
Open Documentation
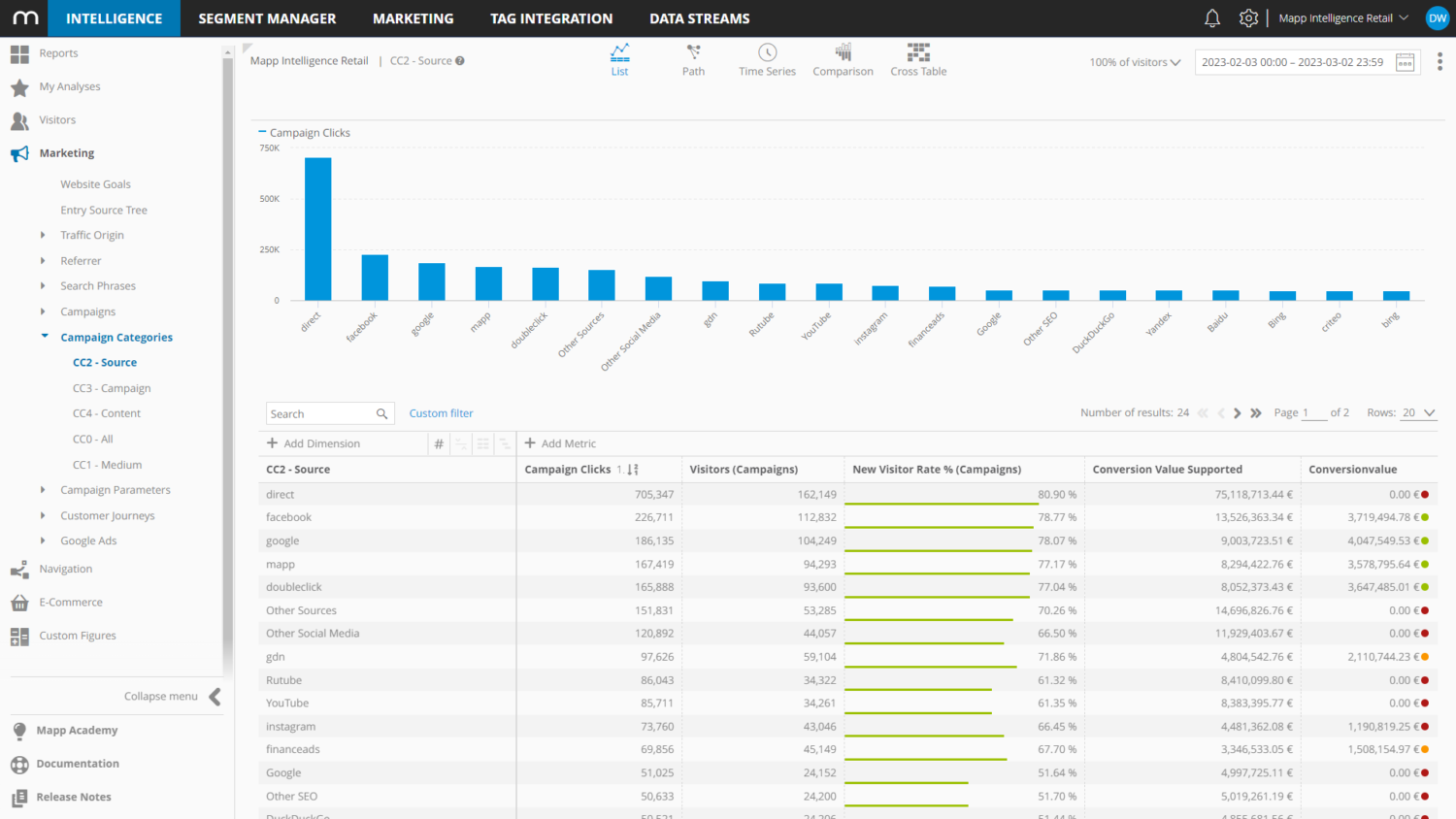(x=78, y=764)
